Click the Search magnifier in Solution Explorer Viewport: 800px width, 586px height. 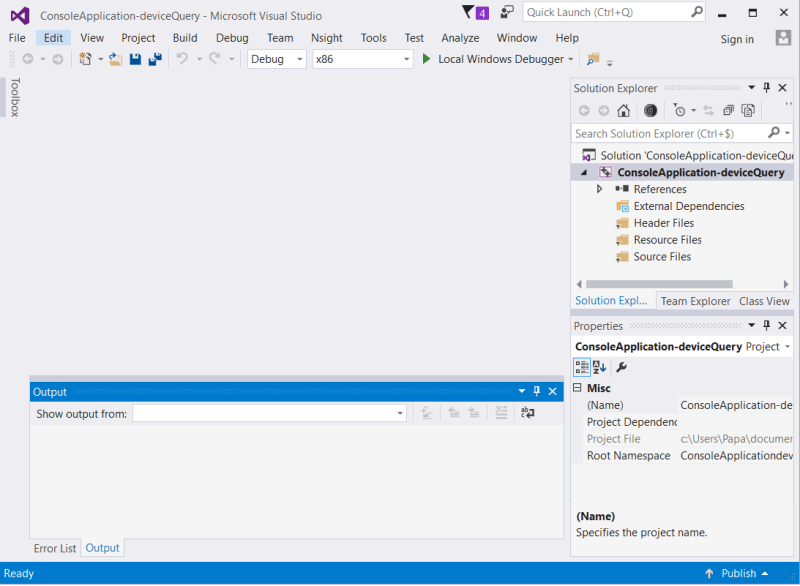tap(775, 132)
